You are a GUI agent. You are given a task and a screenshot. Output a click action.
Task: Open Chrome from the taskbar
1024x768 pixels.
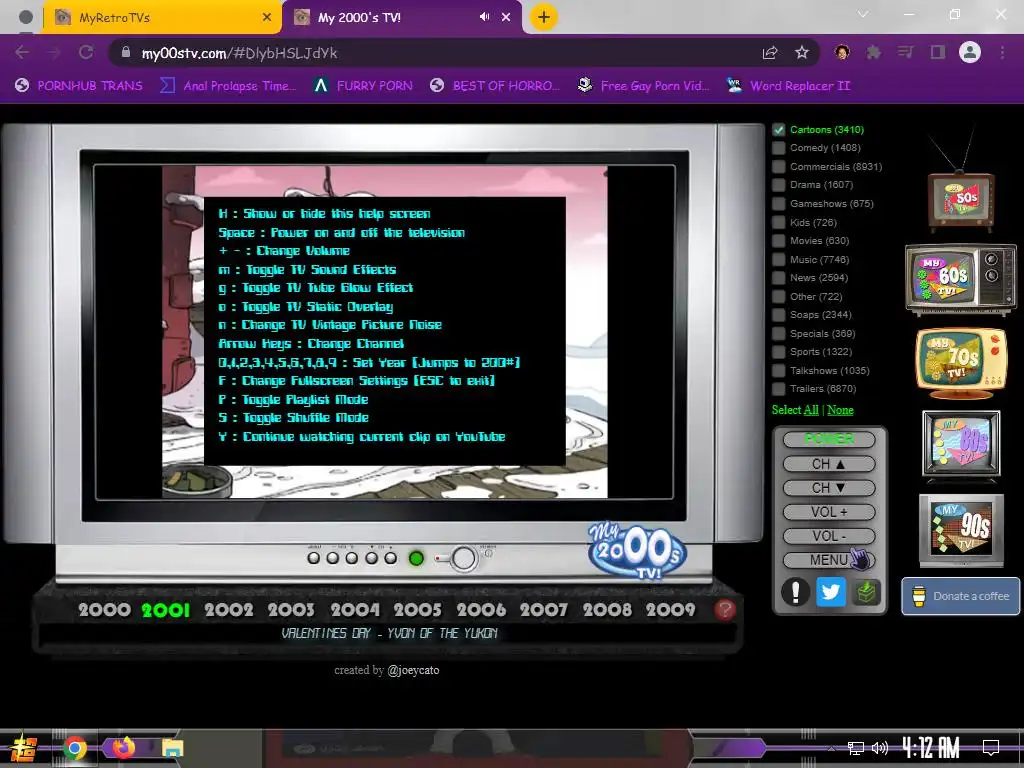(x=74, y=748)
